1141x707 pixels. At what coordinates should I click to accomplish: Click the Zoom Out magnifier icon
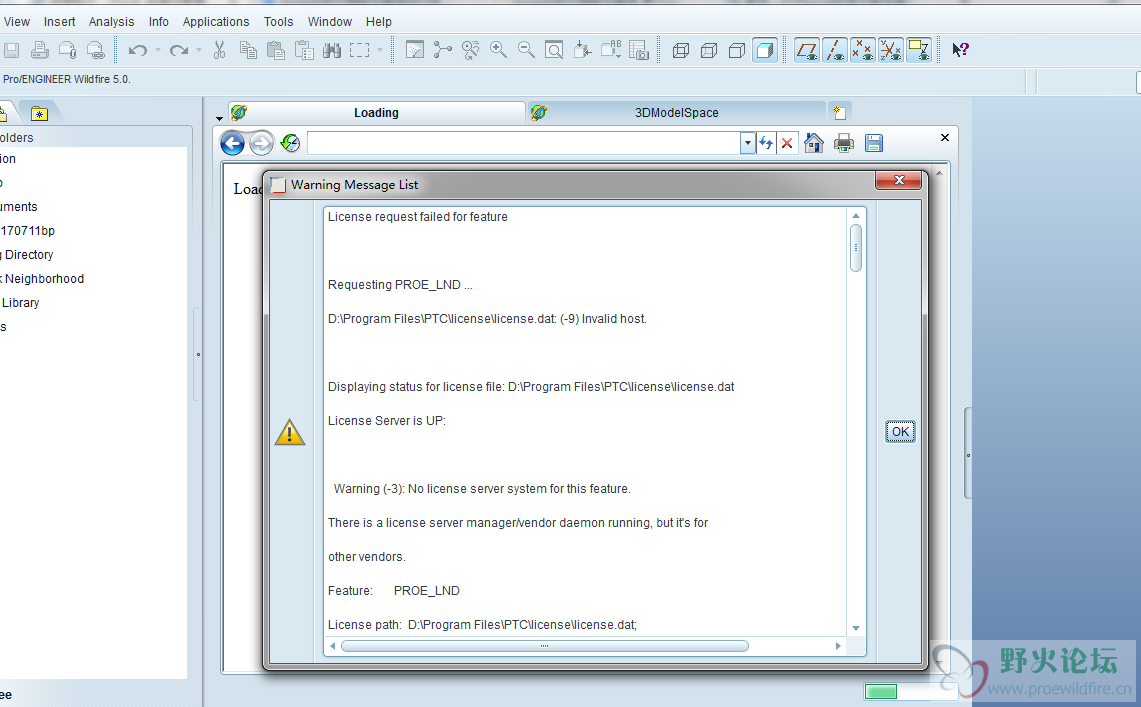pos(526,50)
